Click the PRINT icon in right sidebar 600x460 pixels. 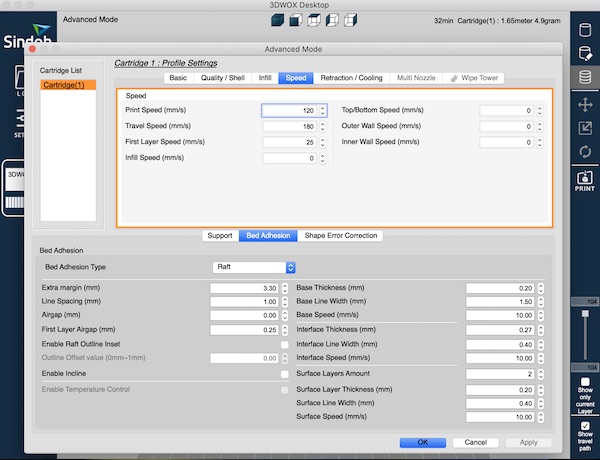click(x=585, y=181)
